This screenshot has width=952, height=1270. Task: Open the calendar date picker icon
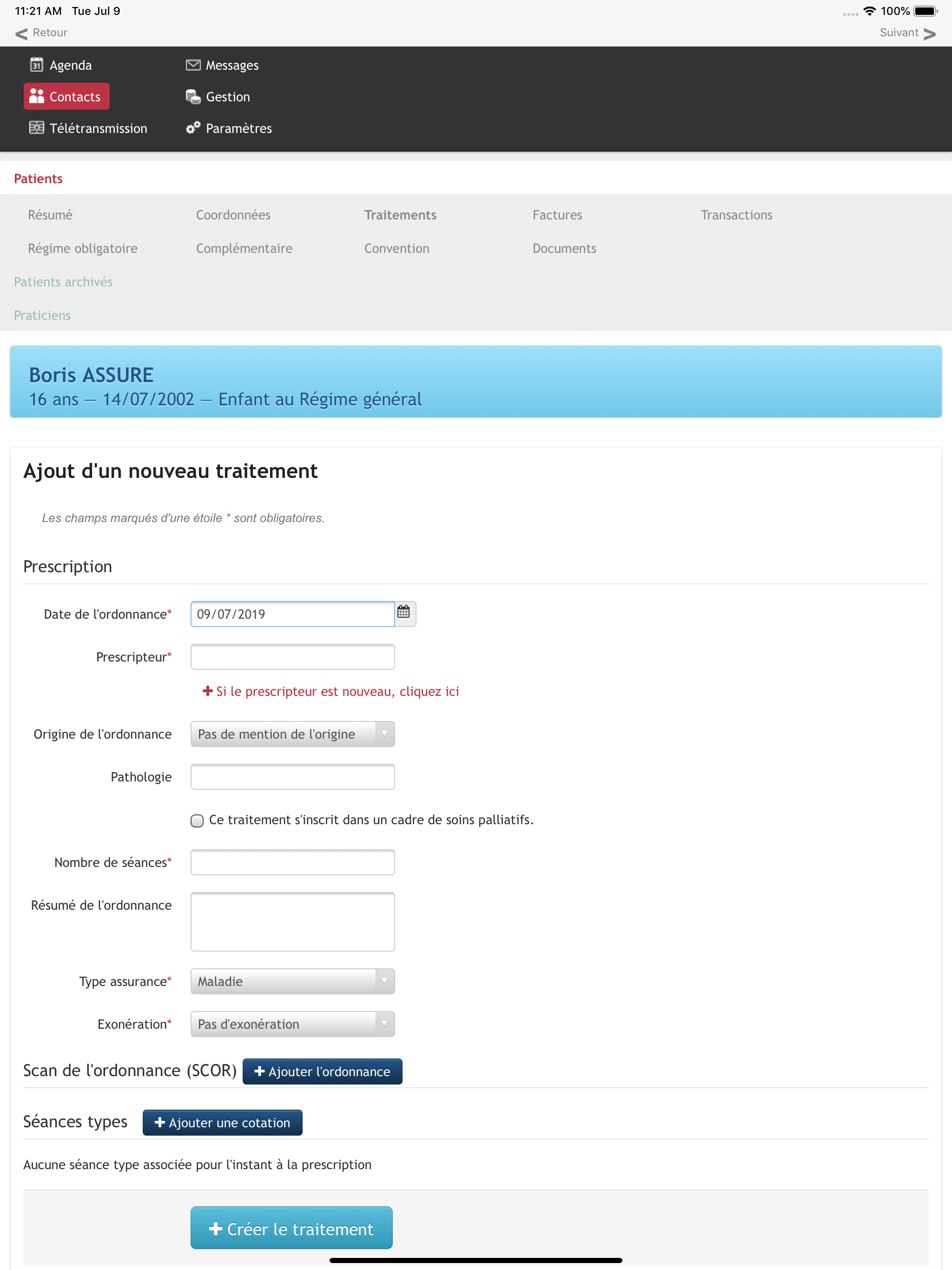(x=403, y=612)
